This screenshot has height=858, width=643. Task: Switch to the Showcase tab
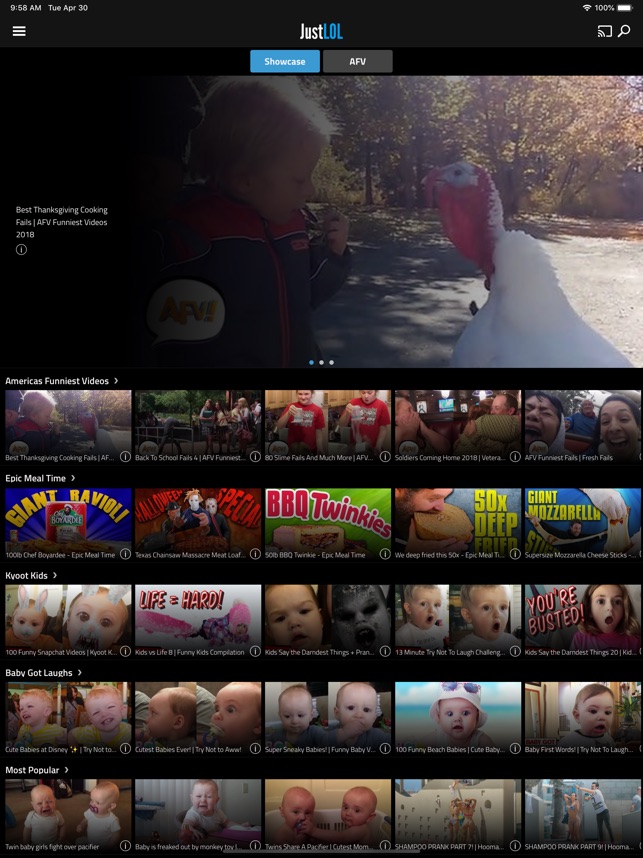(285, 61)
